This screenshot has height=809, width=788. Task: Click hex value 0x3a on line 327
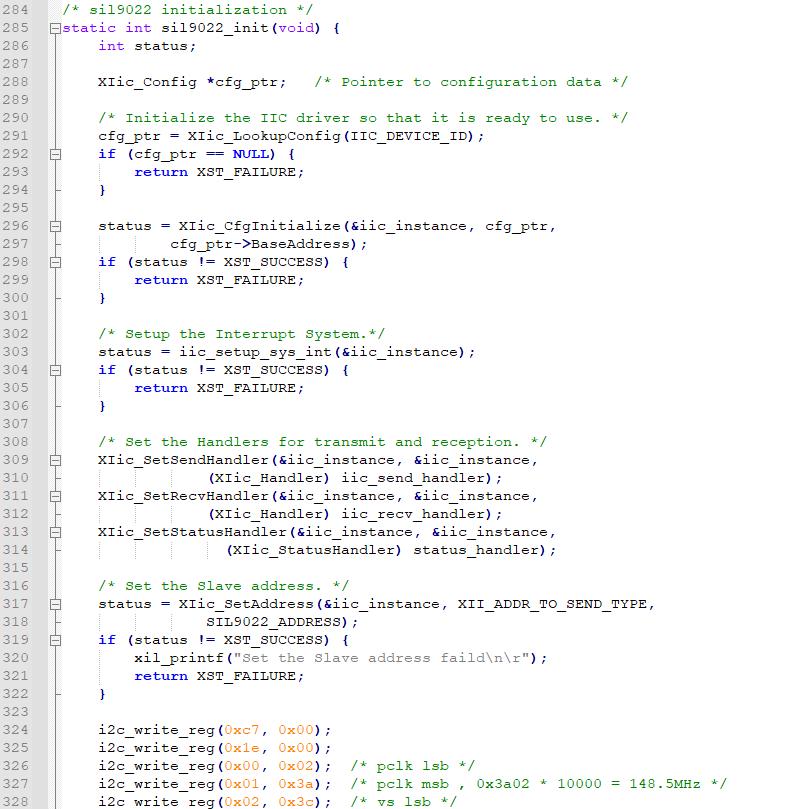(296, 784)
